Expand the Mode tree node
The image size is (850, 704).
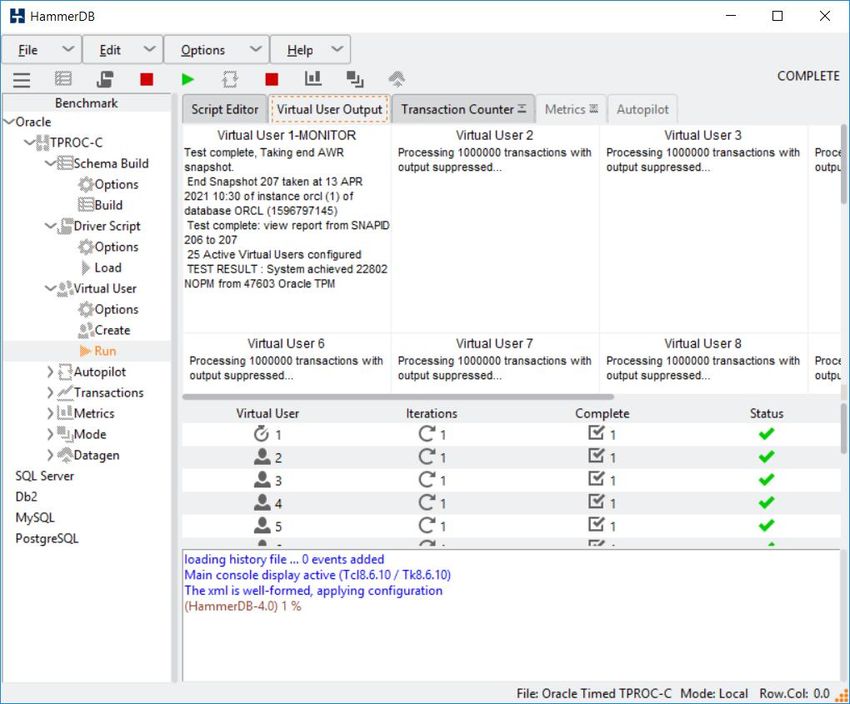click(x=50, y=434)
